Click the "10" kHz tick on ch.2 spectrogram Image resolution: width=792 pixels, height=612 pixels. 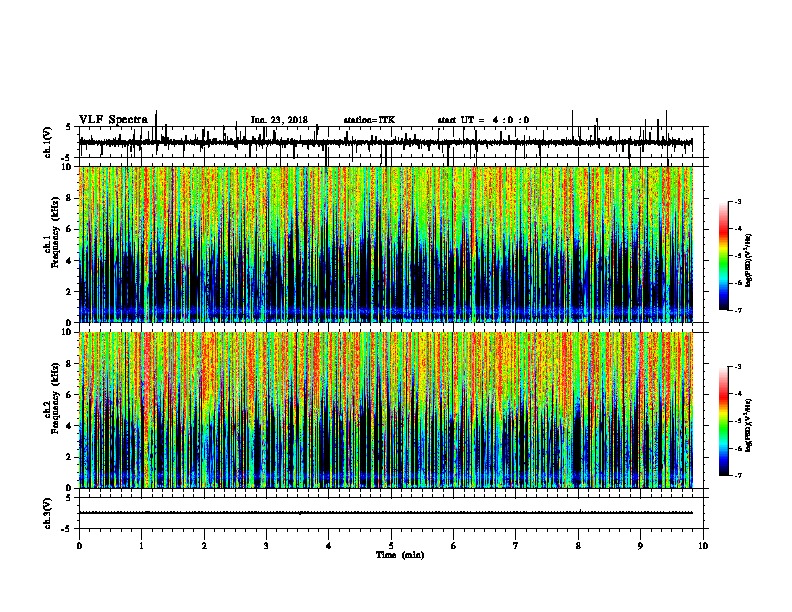point(68,332)
